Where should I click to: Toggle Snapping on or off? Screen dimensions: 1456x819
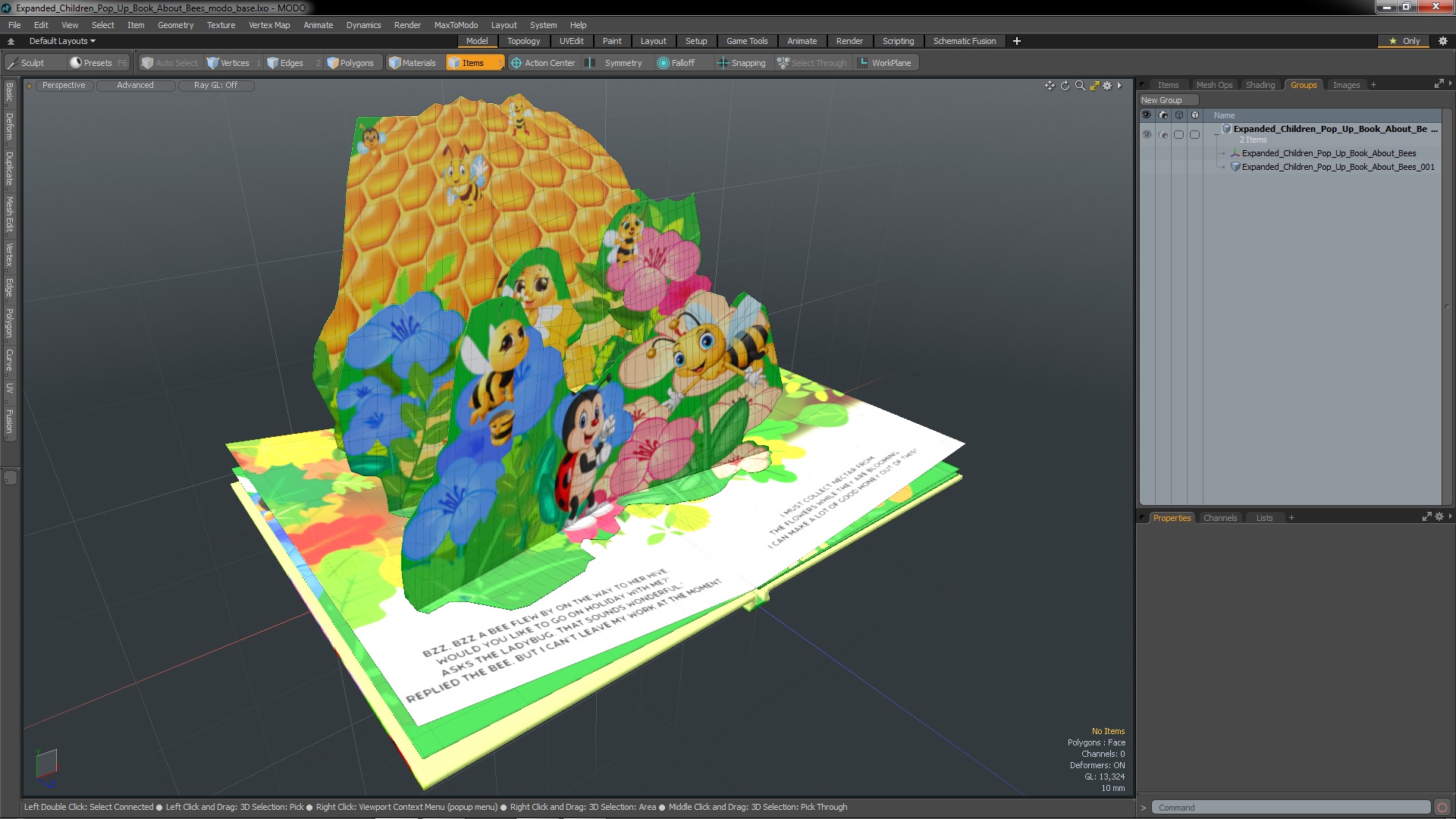click(x=742, y=63)
